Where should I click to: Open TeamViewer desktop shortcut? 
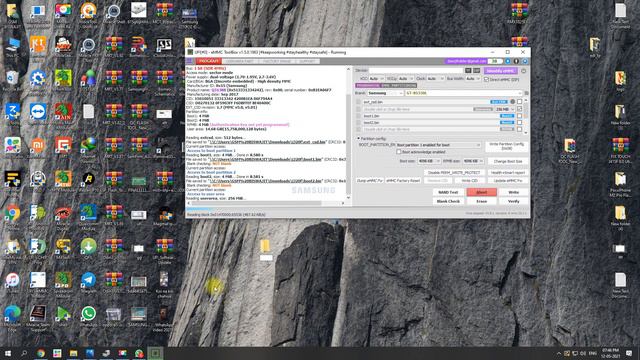click(x=38, y=111)
